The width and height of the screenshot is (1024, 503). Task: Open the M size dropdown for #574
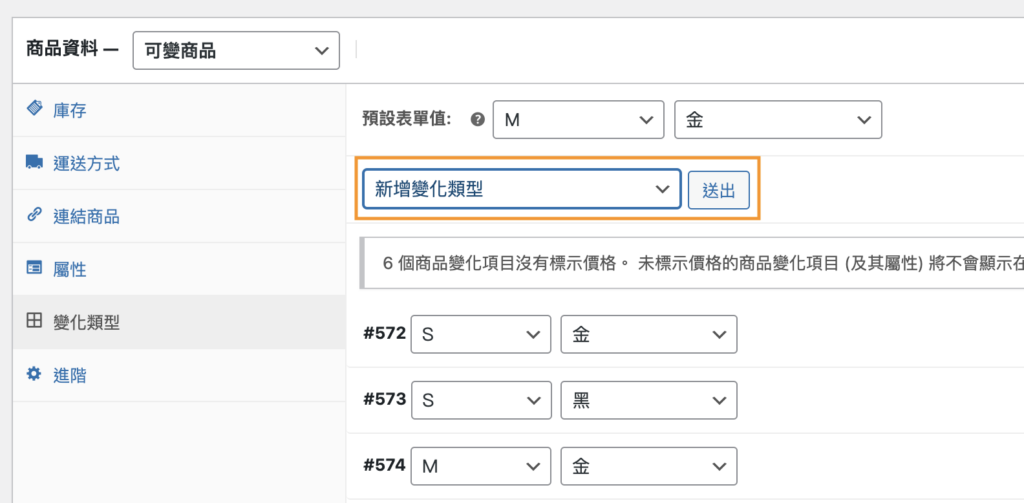(x=481, y=466)
